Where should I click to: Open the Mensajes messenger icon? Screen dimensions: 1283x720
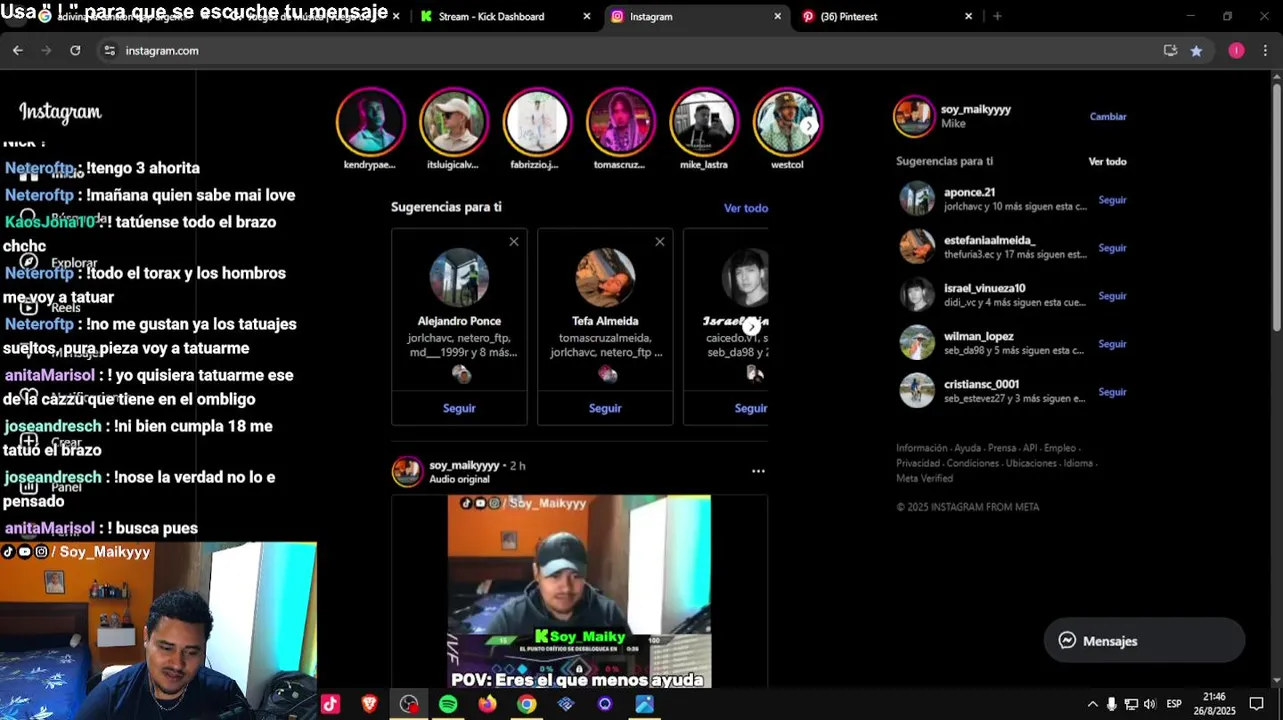coord(1067,641)
